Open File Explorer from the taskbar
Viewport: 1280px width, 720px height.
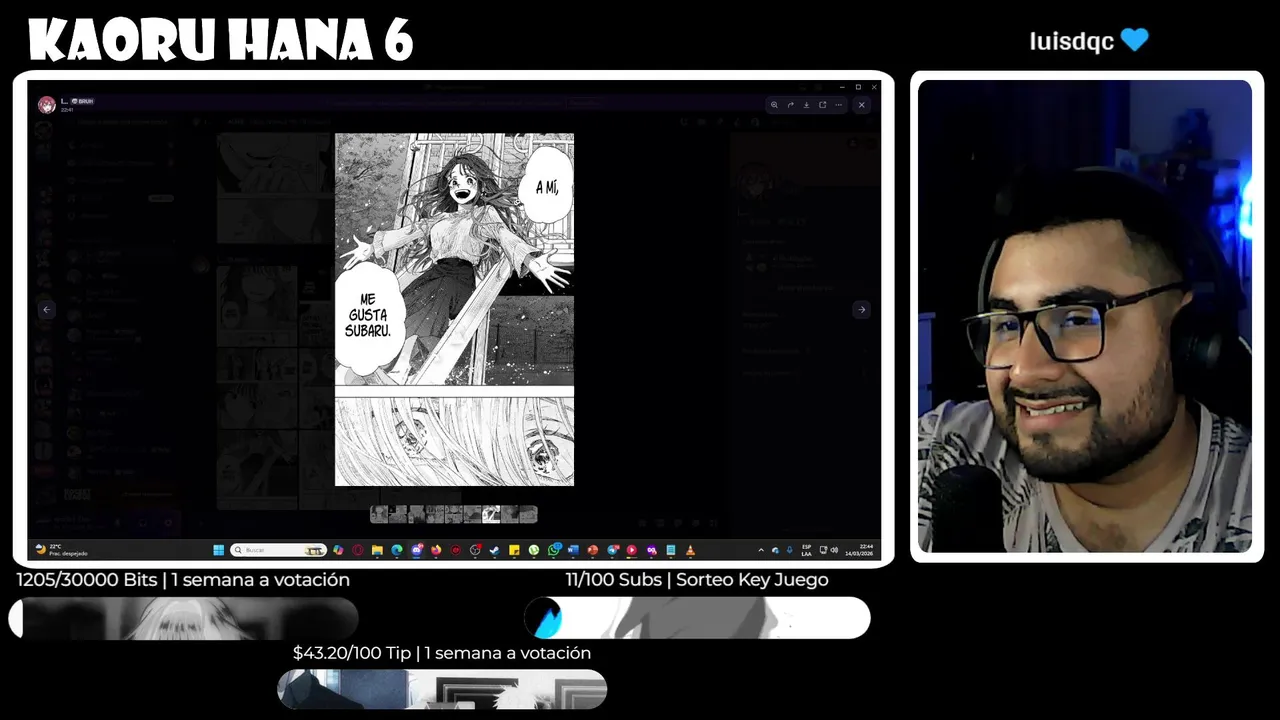click(377, 550)
